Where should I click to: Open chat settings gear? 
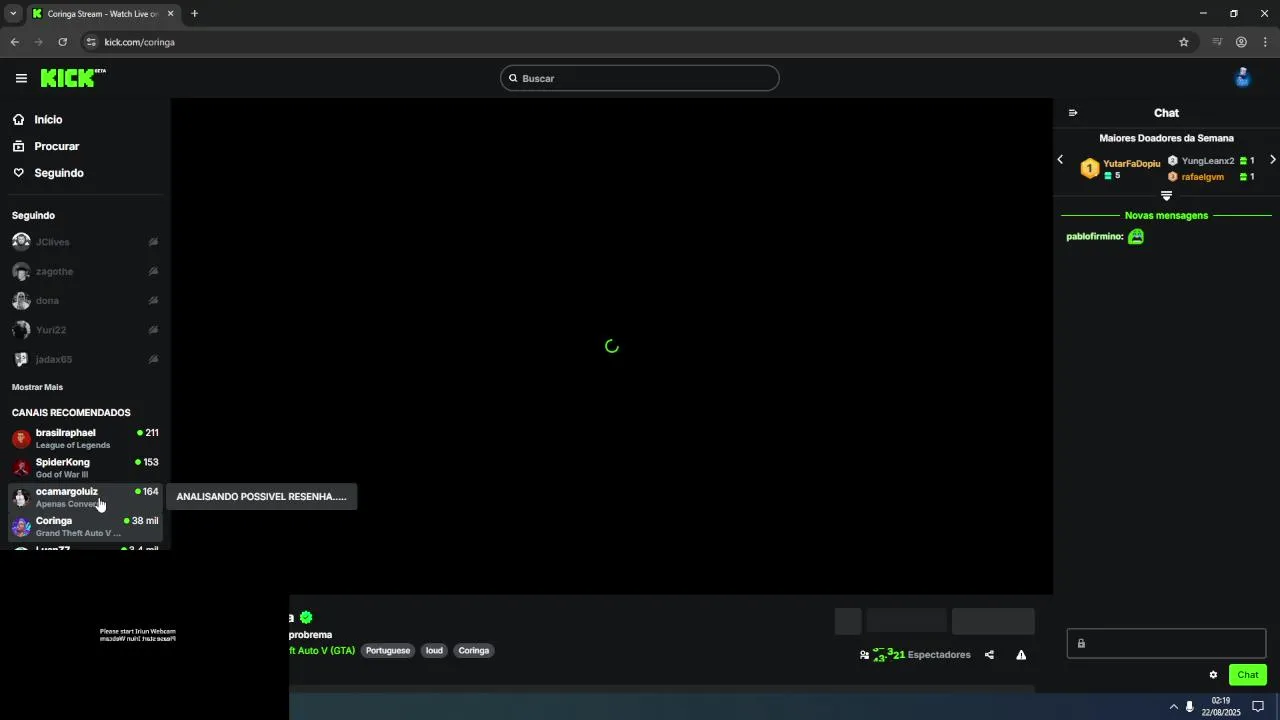[x=1213, y=675]
